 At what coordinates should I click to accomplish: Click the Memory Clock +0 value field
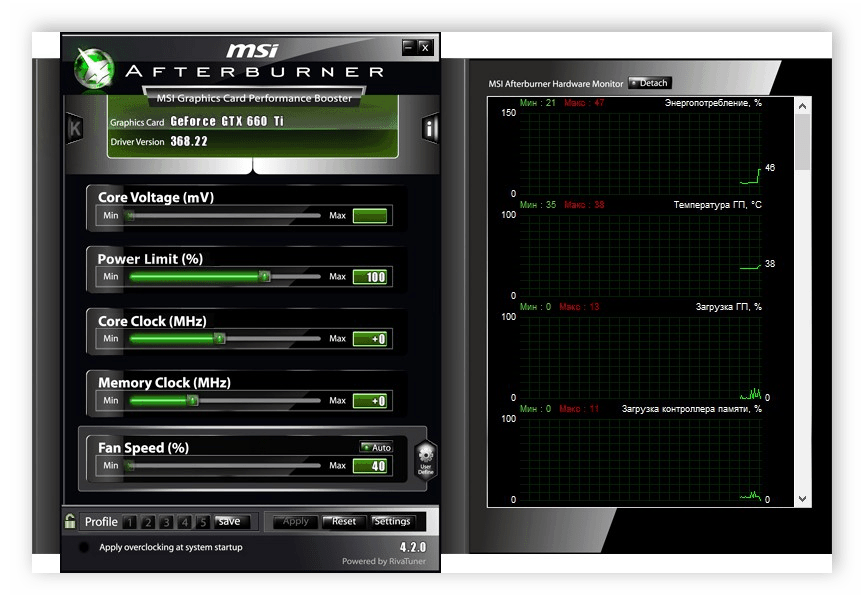370,401
